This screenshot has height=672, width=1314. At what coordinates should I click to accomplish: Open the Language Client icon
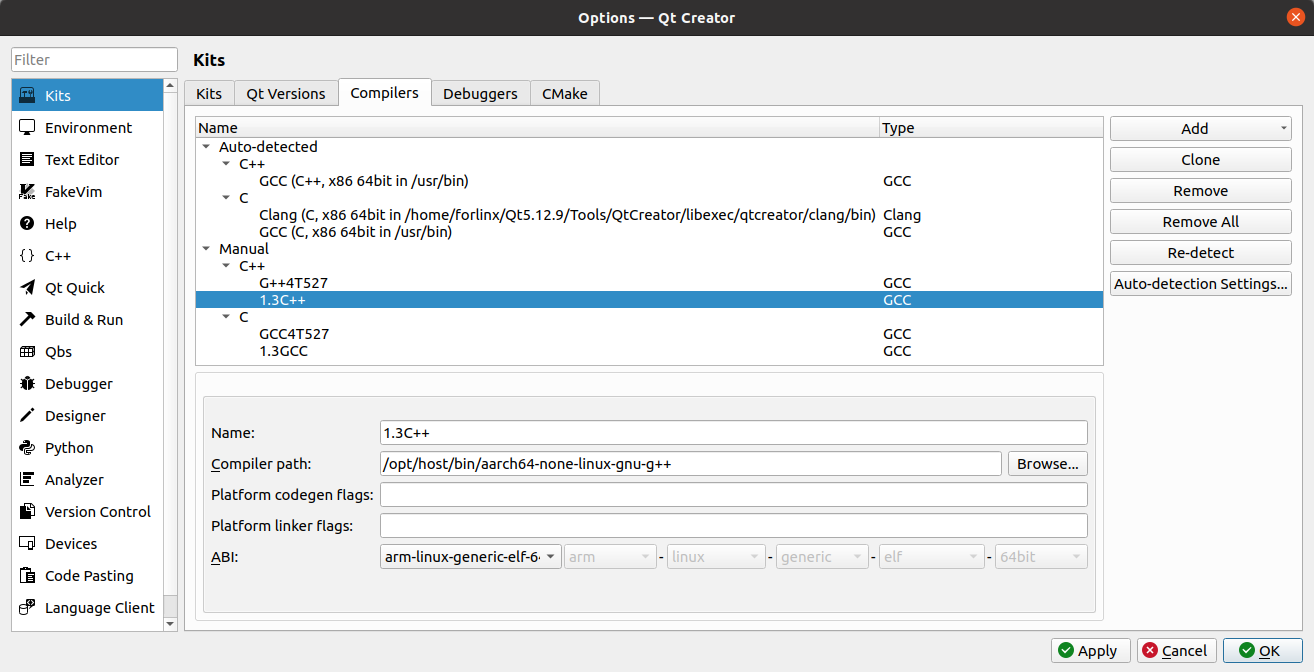click(27, 608)
